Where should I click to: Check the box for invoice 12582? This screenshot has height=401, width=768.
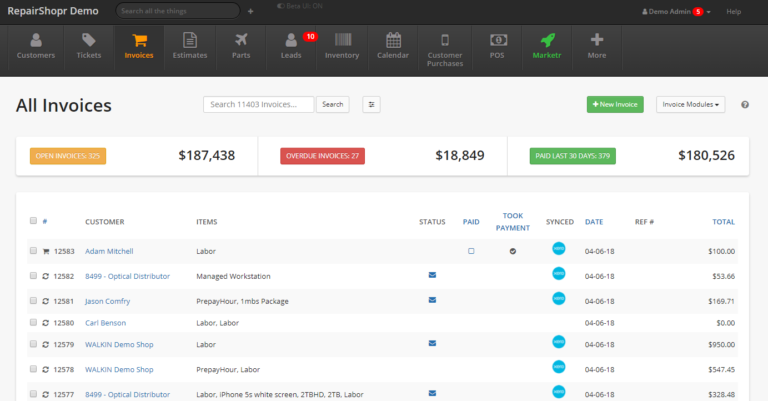33,276
